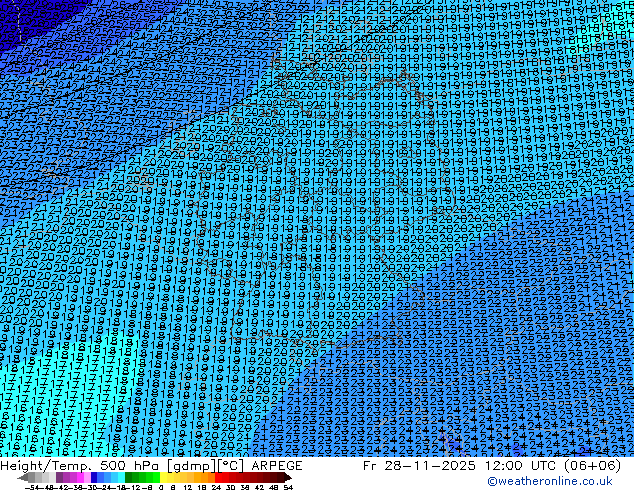Click the bright red swatch in the color scale

[218, 477]
